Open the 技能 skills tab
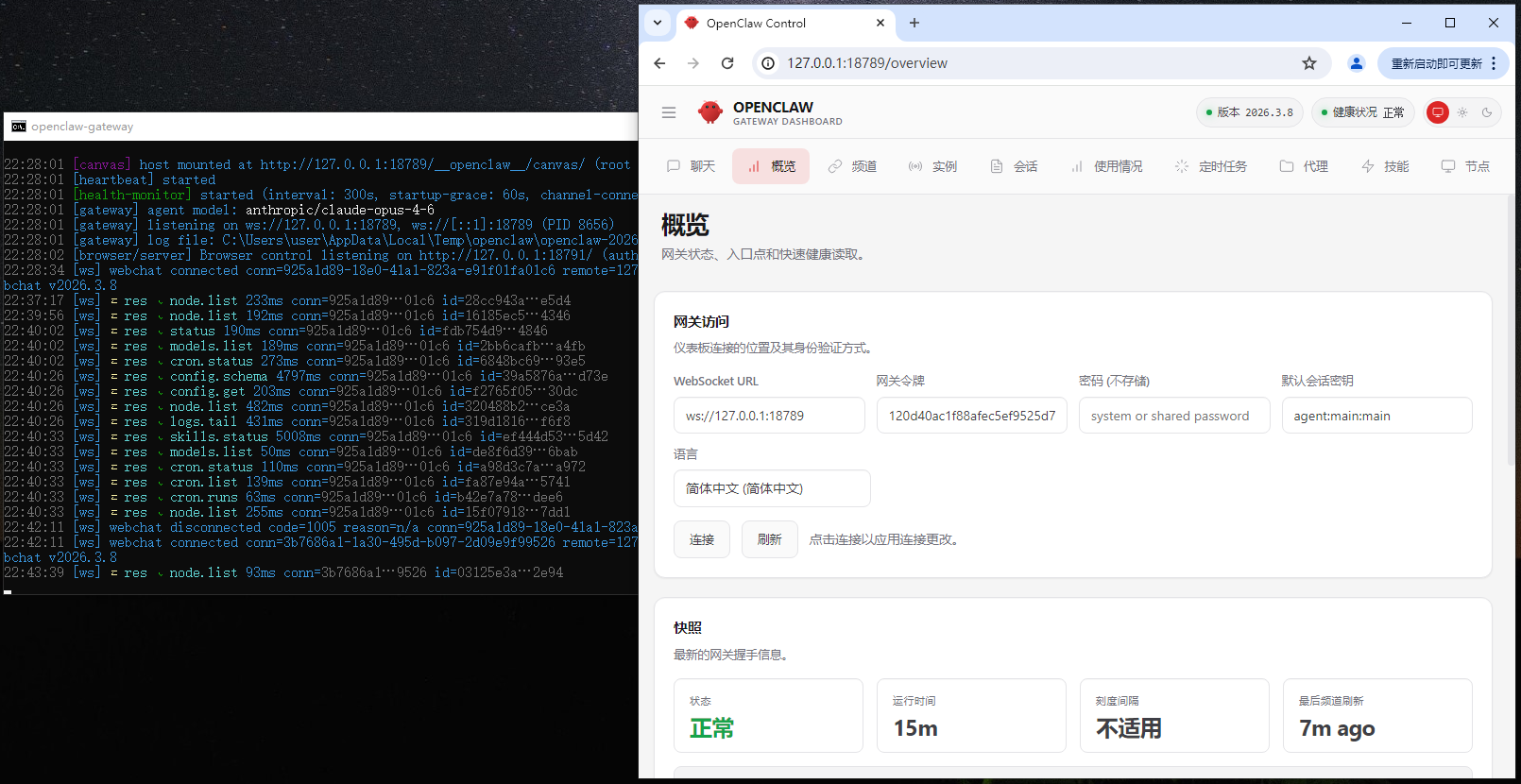1521x784 pixels. (x=1385, y=166)
